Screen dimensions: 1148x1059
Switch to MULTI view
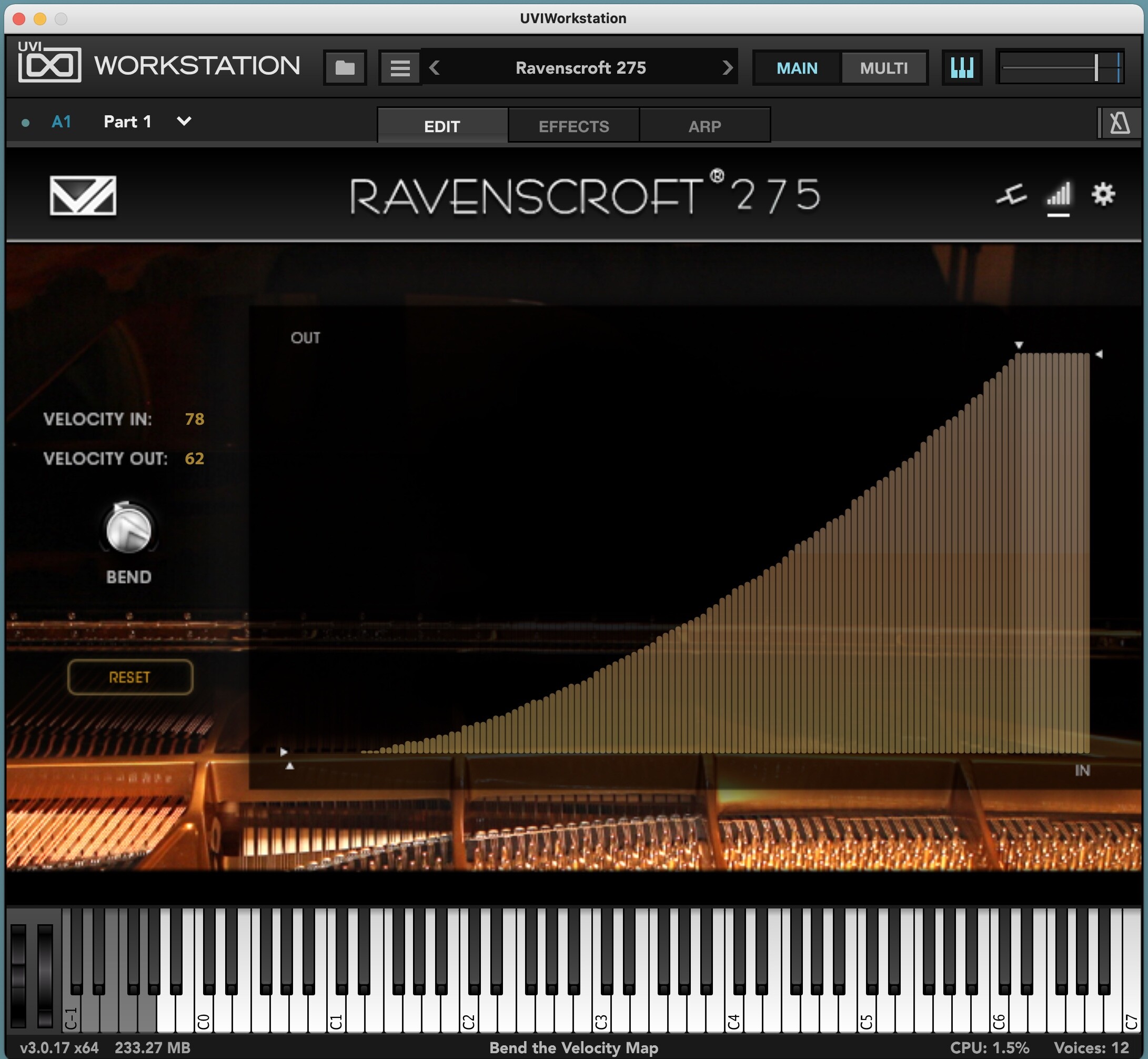883,68
